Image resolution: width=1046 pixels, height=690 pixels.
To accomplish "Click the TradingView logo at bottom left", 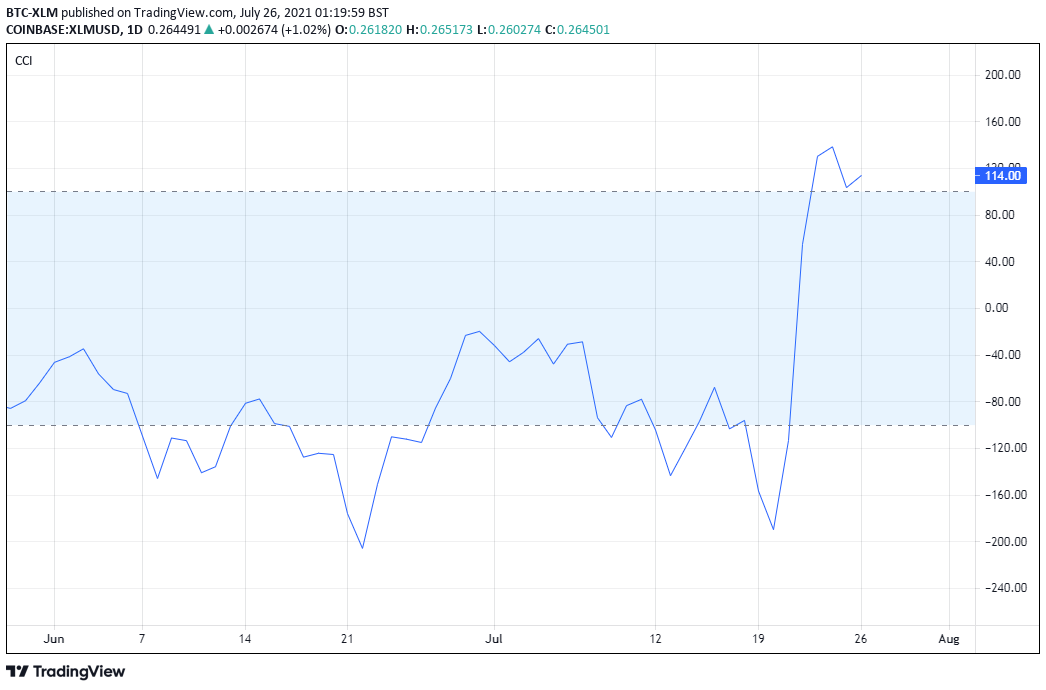I will [x=65, y=671].
